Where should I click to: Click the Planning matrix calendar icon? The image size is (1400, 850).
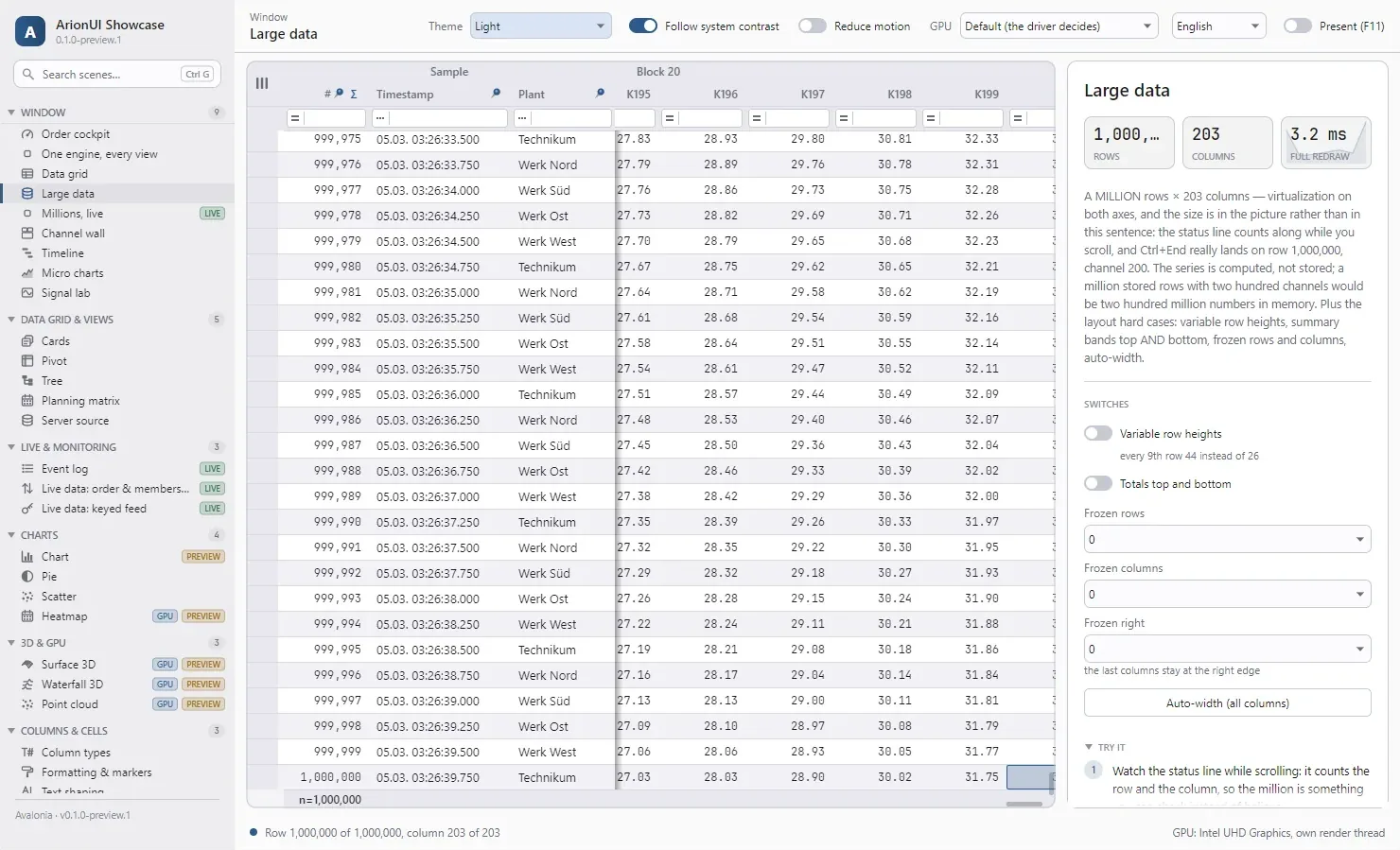coord(27,401)
